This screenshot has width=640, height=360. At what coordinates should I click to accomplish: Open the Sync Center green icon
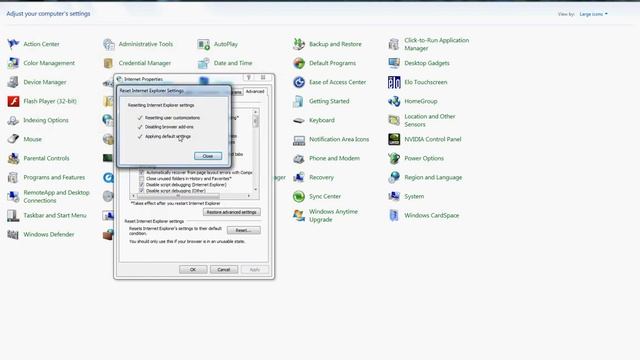click(299, 196)
